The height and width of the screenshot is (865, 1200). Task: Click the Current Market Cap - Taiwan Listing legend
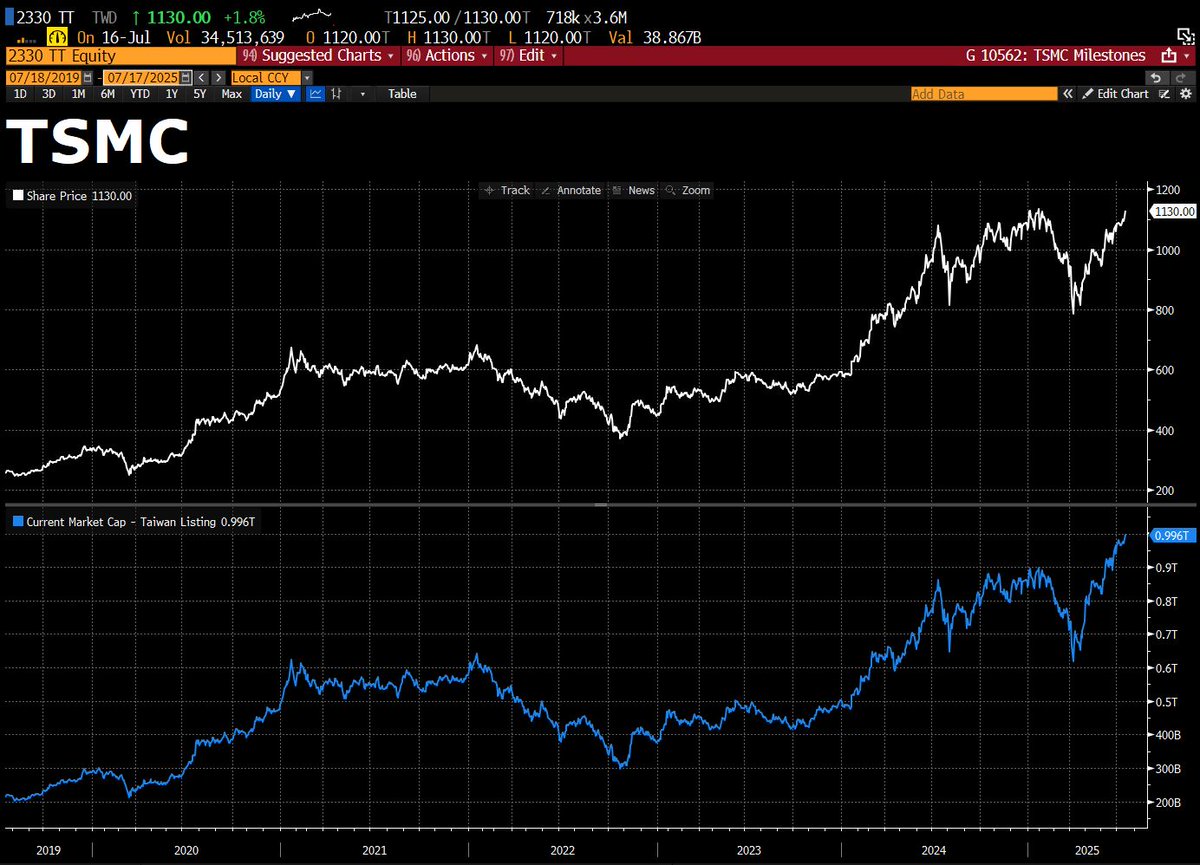(x=141, y=521)
